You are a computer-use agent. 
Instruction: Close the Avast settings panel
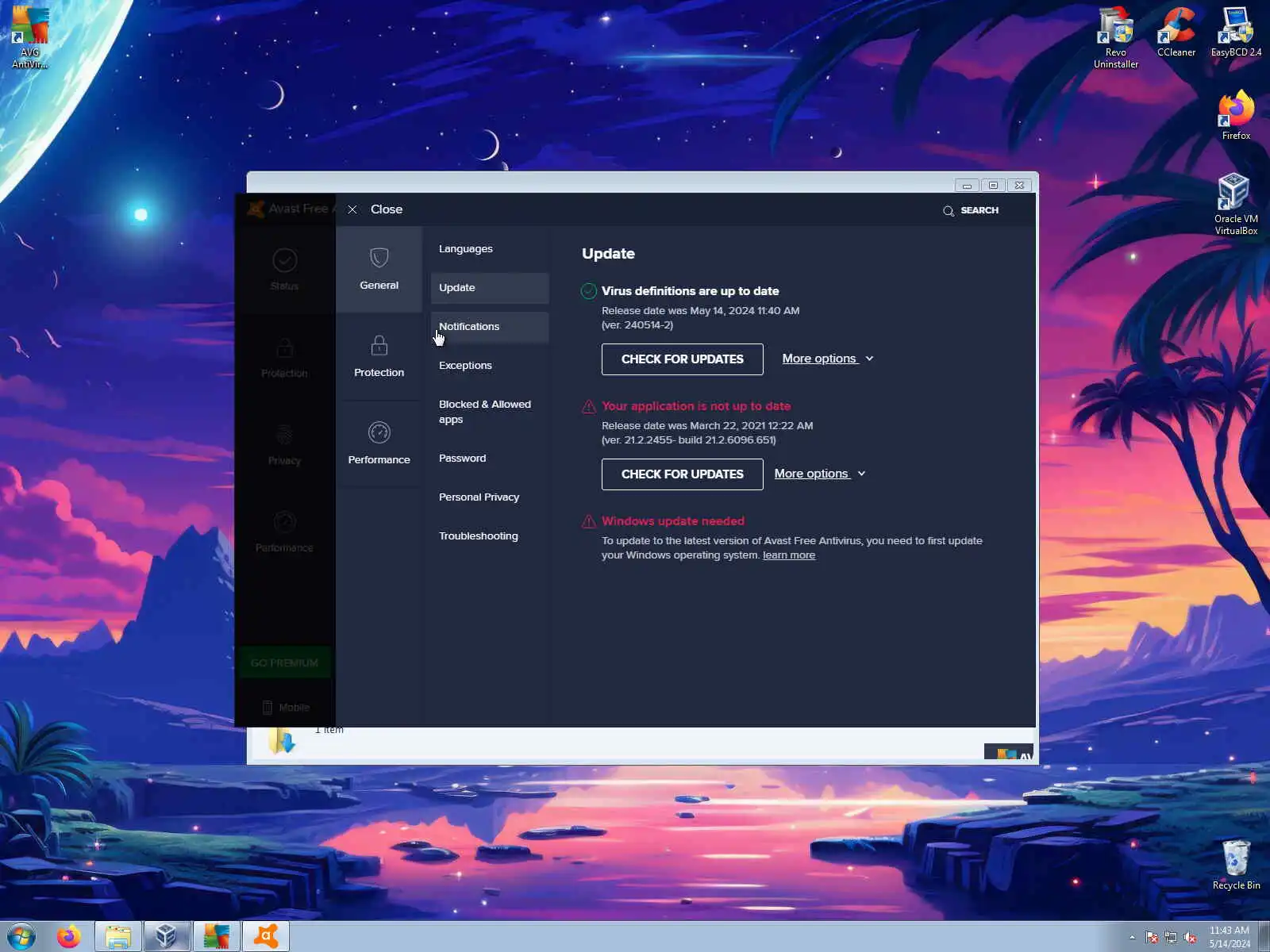[x=375, y=209]
